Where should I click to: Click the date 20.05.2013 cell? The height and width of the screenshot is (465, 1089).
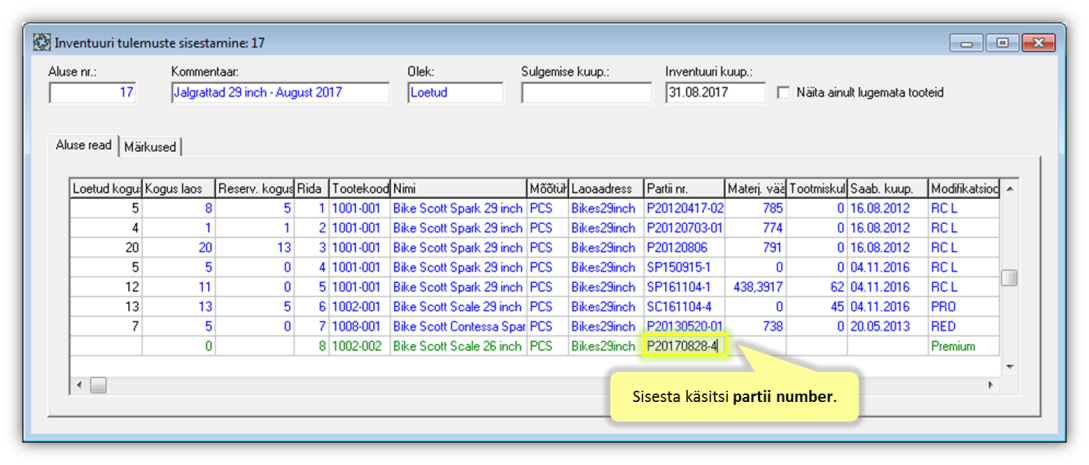[x=888, y=326]
